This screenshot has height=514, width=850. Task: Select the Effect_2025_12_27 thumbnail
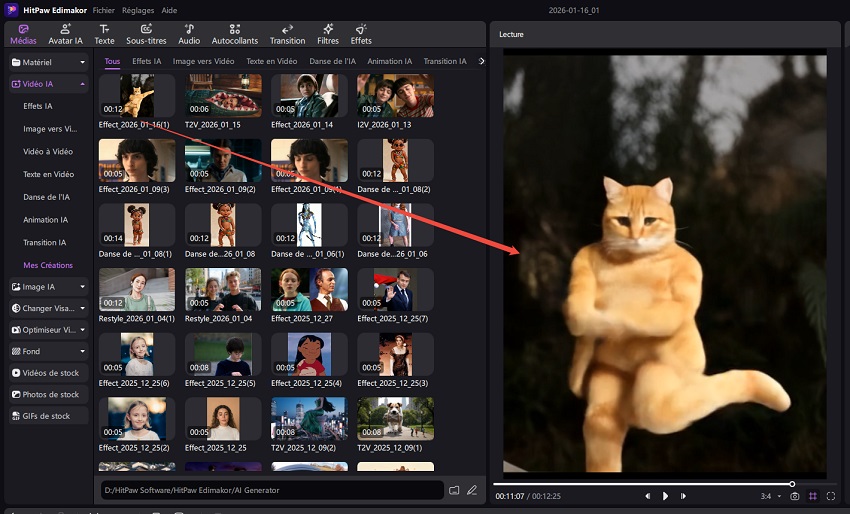point(309,290)
